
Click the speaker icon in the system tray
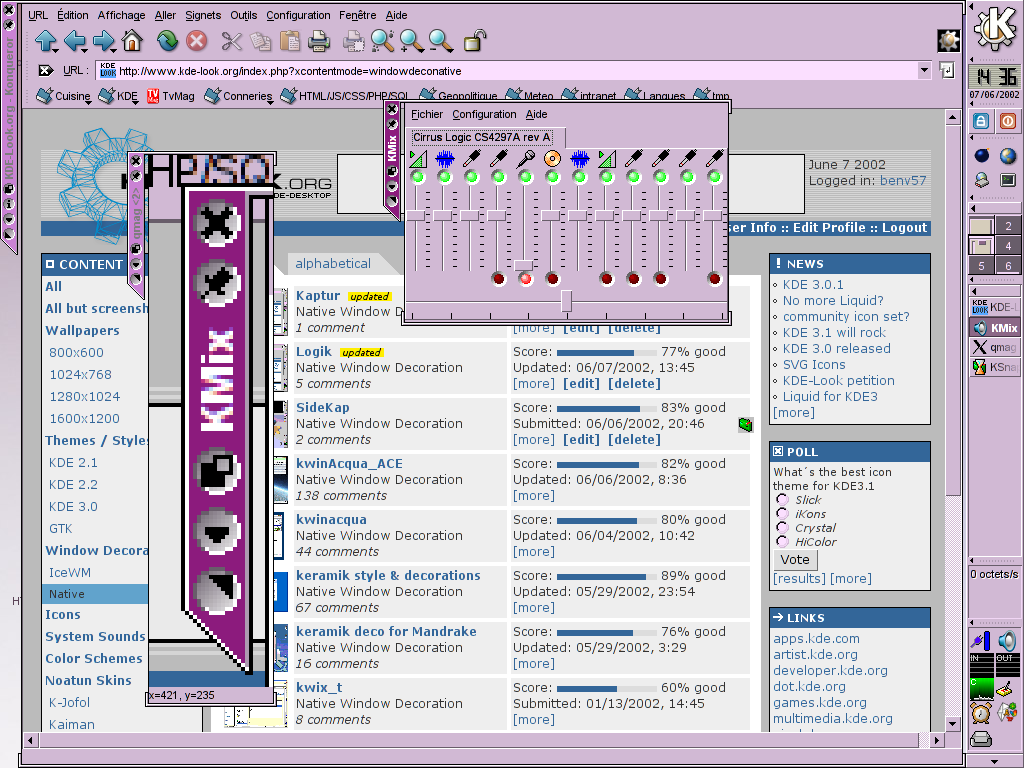1008,641
